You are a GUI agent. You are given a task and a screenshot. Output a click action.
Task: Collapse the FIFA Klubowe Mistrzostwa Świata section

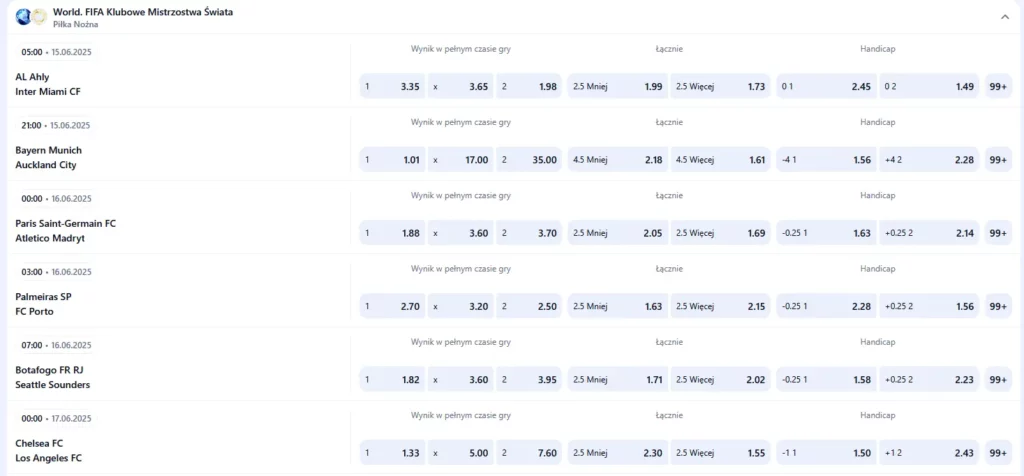[x=1004, y=17]
